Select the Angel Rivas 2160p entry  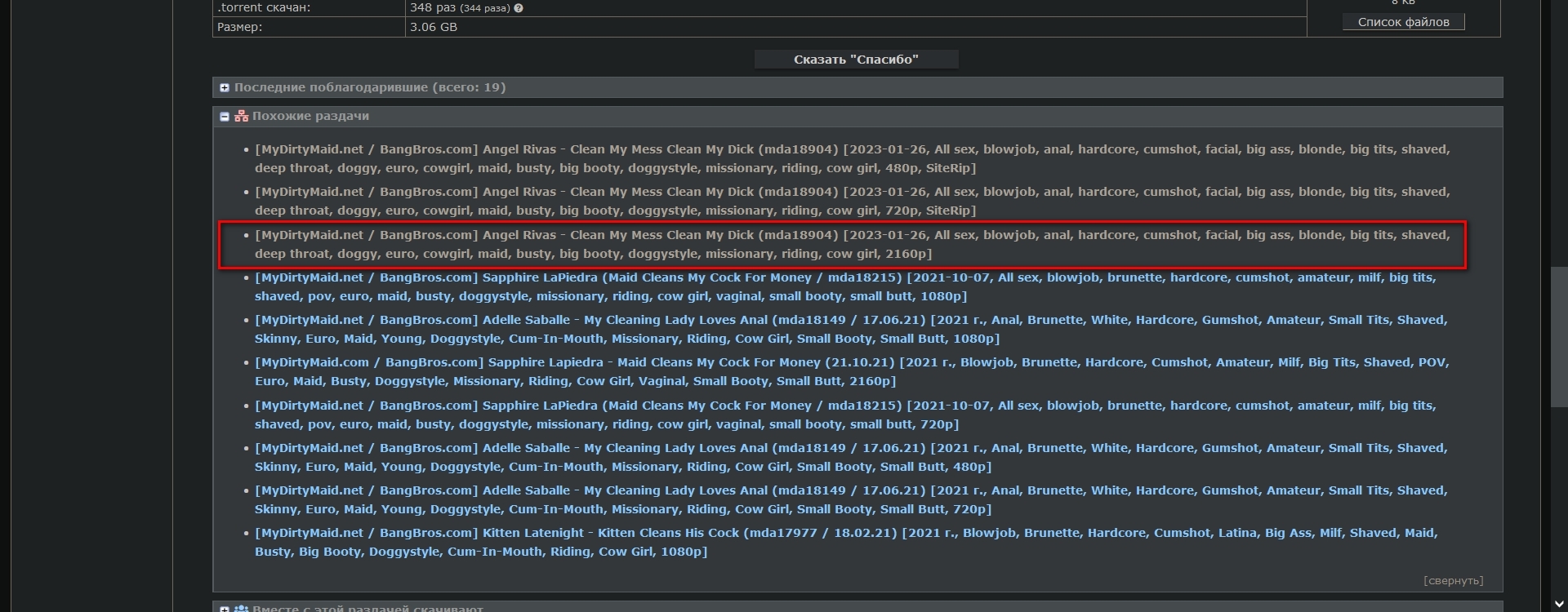point(852,244)
